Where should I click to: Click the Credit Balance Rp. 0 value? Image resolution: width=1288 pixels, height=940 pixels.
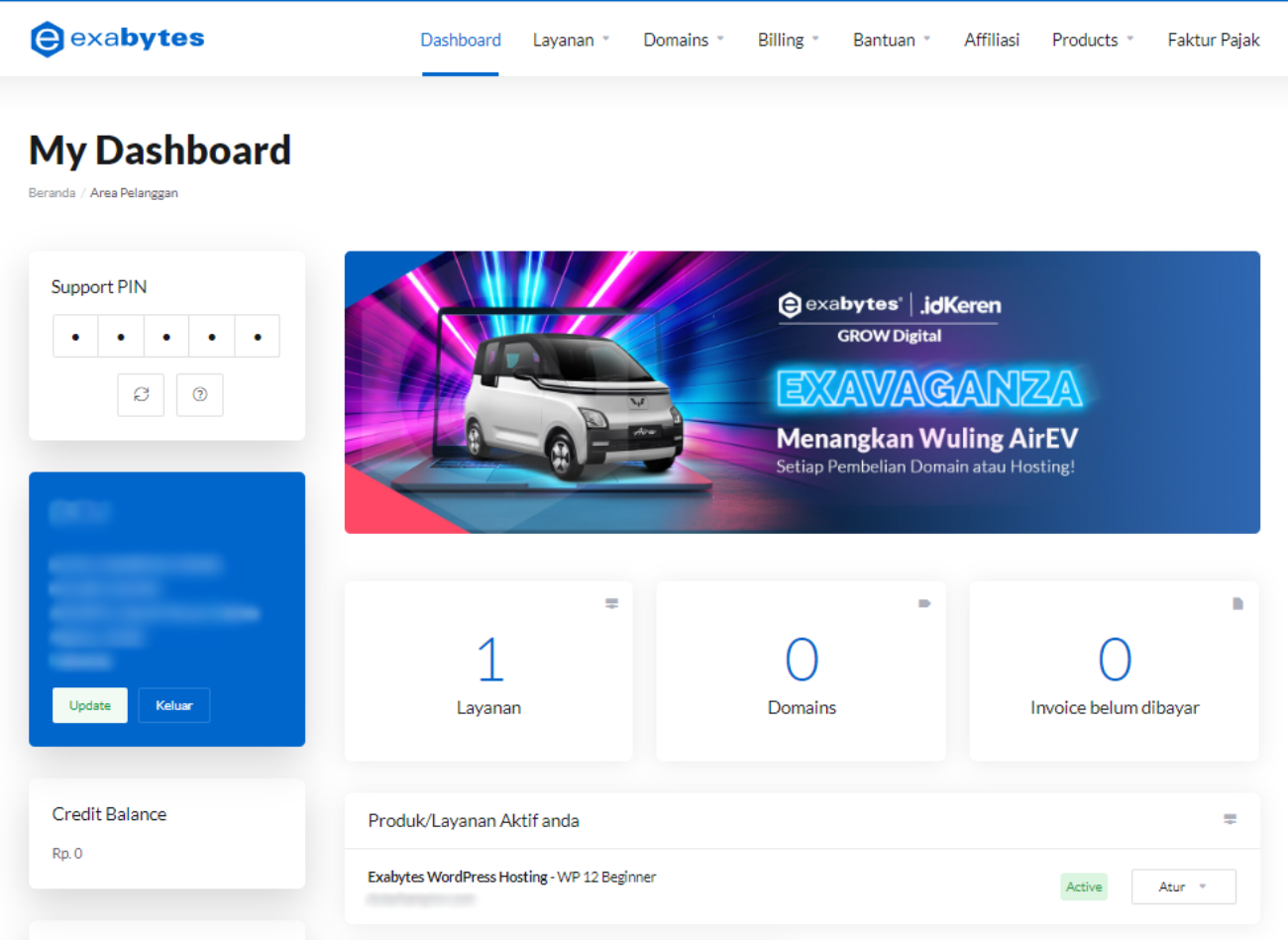[x=67, y=853]
